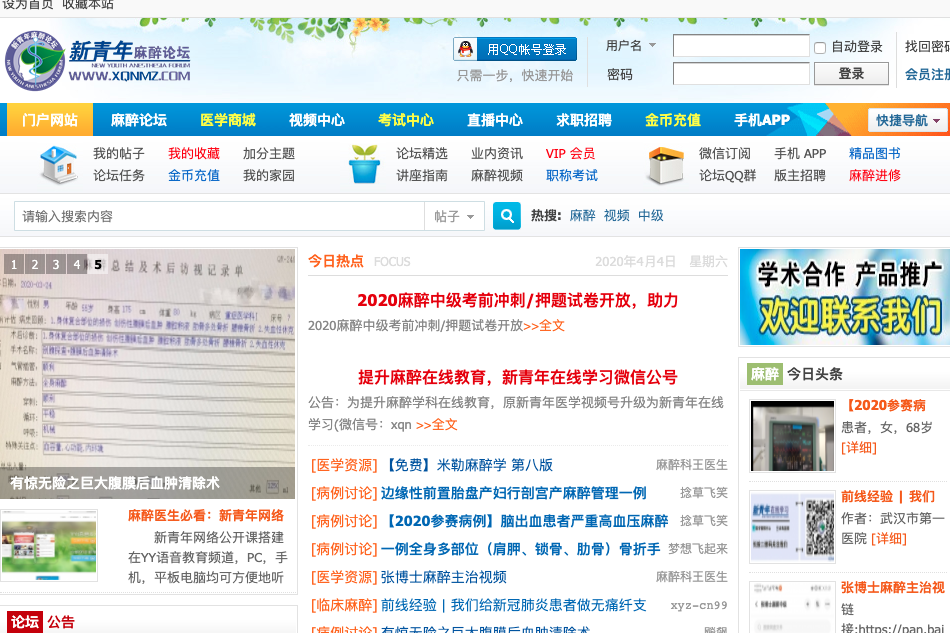Viewport: 950px width, 633px height.
Task: Click hot search term 麻醉
Action: tap(582, 216)
